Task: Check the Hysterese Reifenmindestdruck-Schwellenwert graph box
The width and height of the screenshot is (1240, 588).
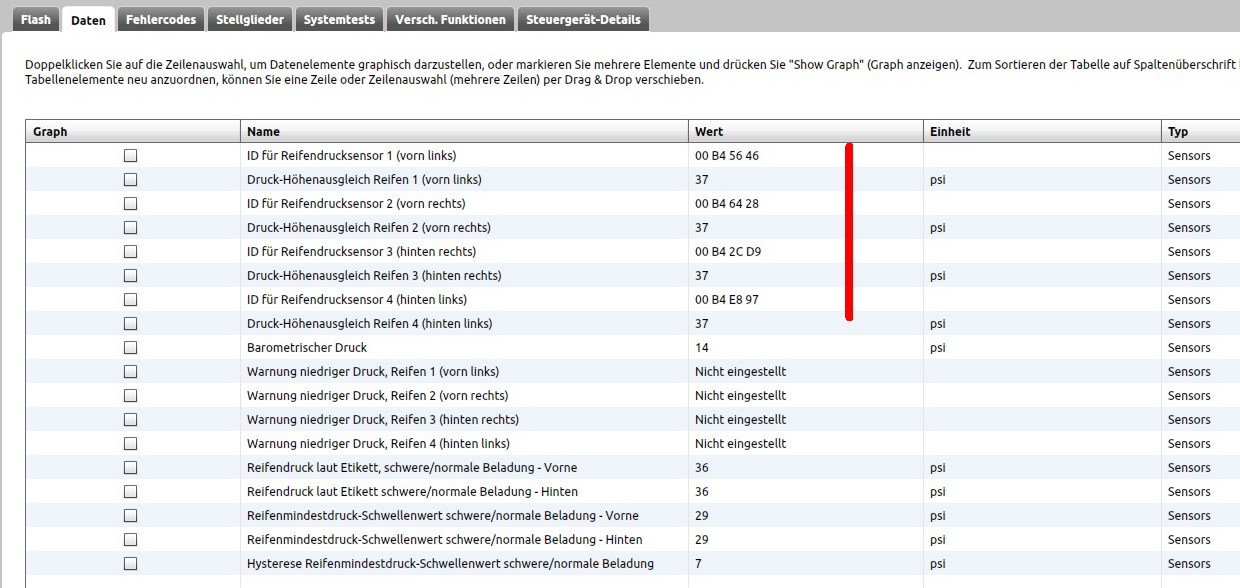Action: pyautogui.click(x=130, y=564)
